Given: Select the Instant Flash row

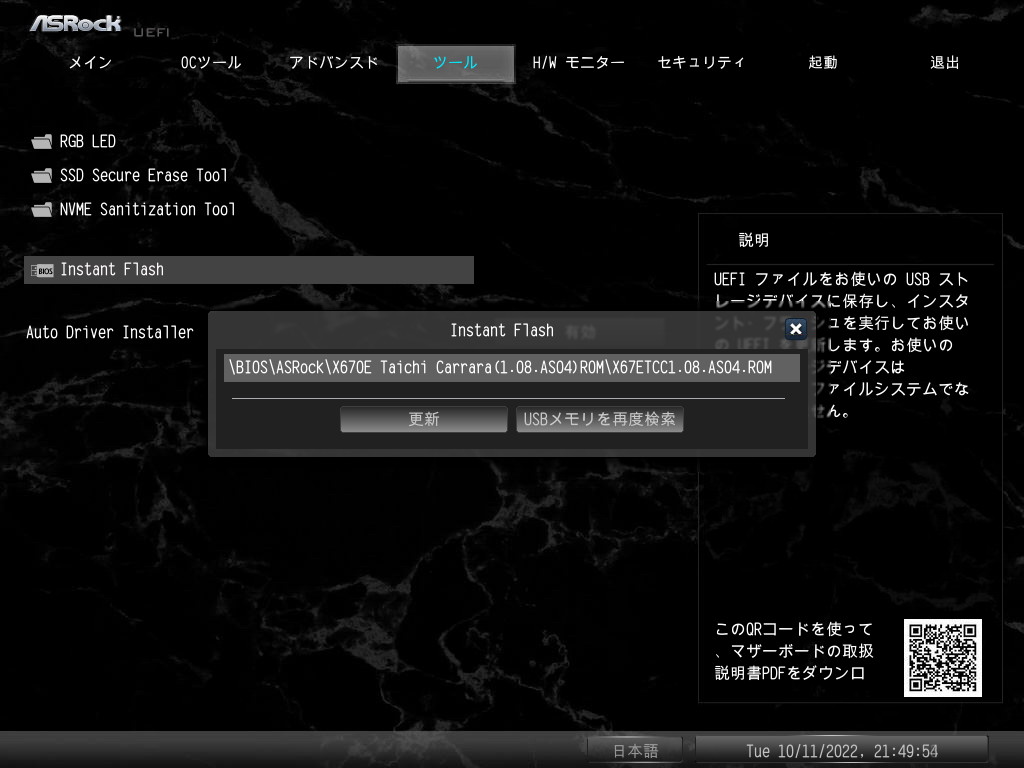Looking at the screenshot, I should coord(249,270).
